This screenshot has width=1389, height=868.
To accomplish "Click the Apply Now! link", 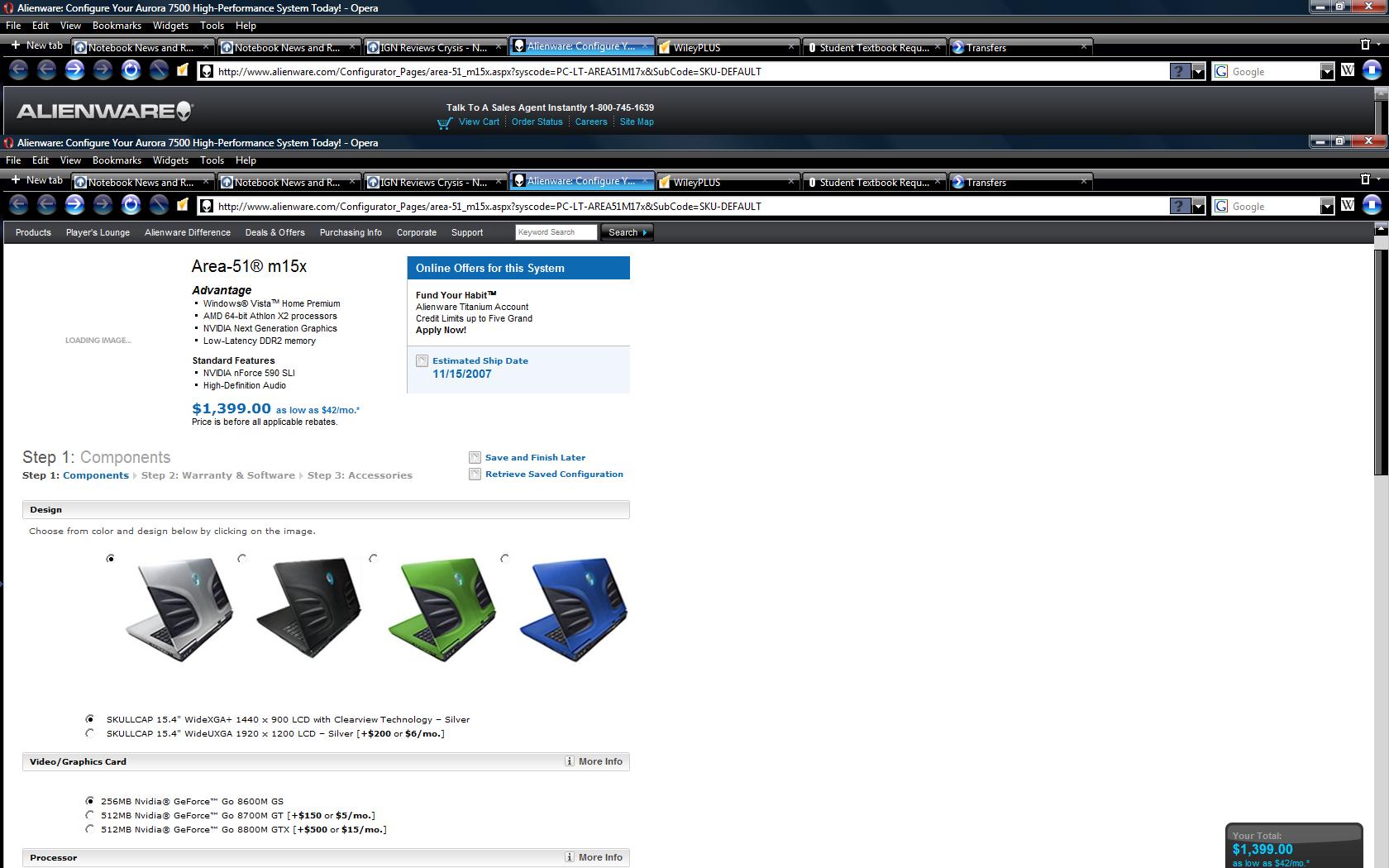I will pos(441,330).
